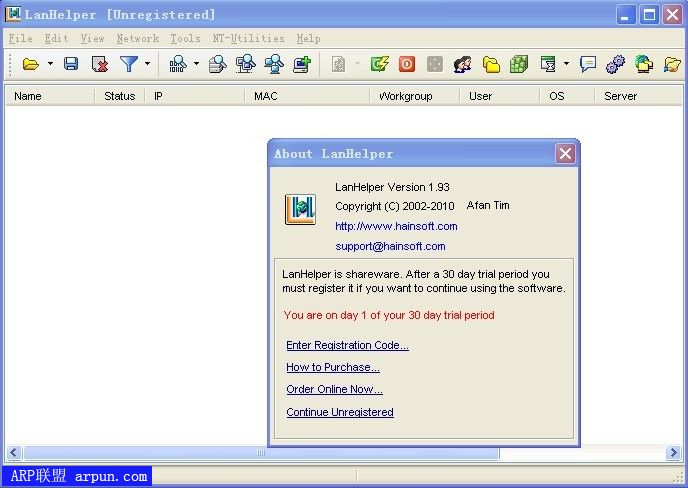This screenshot has width=688, height=488.
Task: Click the horizontal scrollbar left arrow
Action: [14, 452]
